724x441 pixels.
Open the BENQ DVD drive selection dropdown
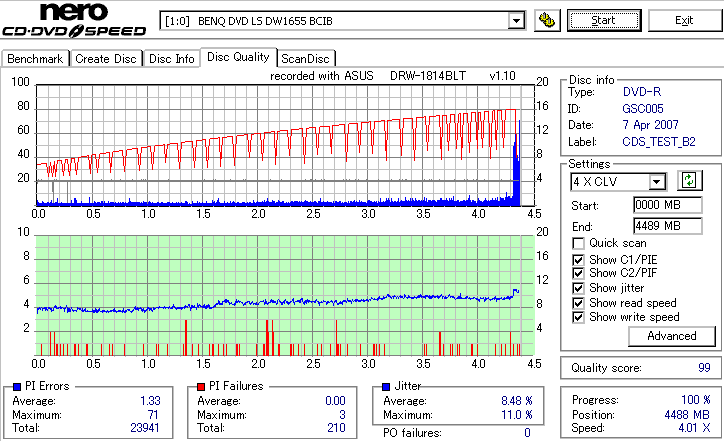(516, 21)
